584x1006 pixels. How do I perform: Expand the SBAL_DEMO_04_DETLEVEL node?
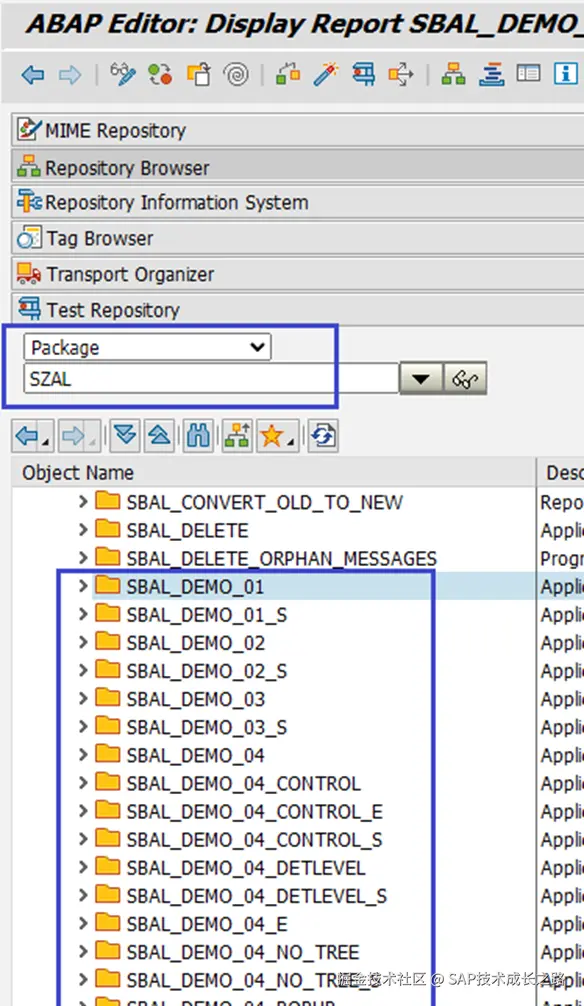pyautogui.click(x=83, y=867)
